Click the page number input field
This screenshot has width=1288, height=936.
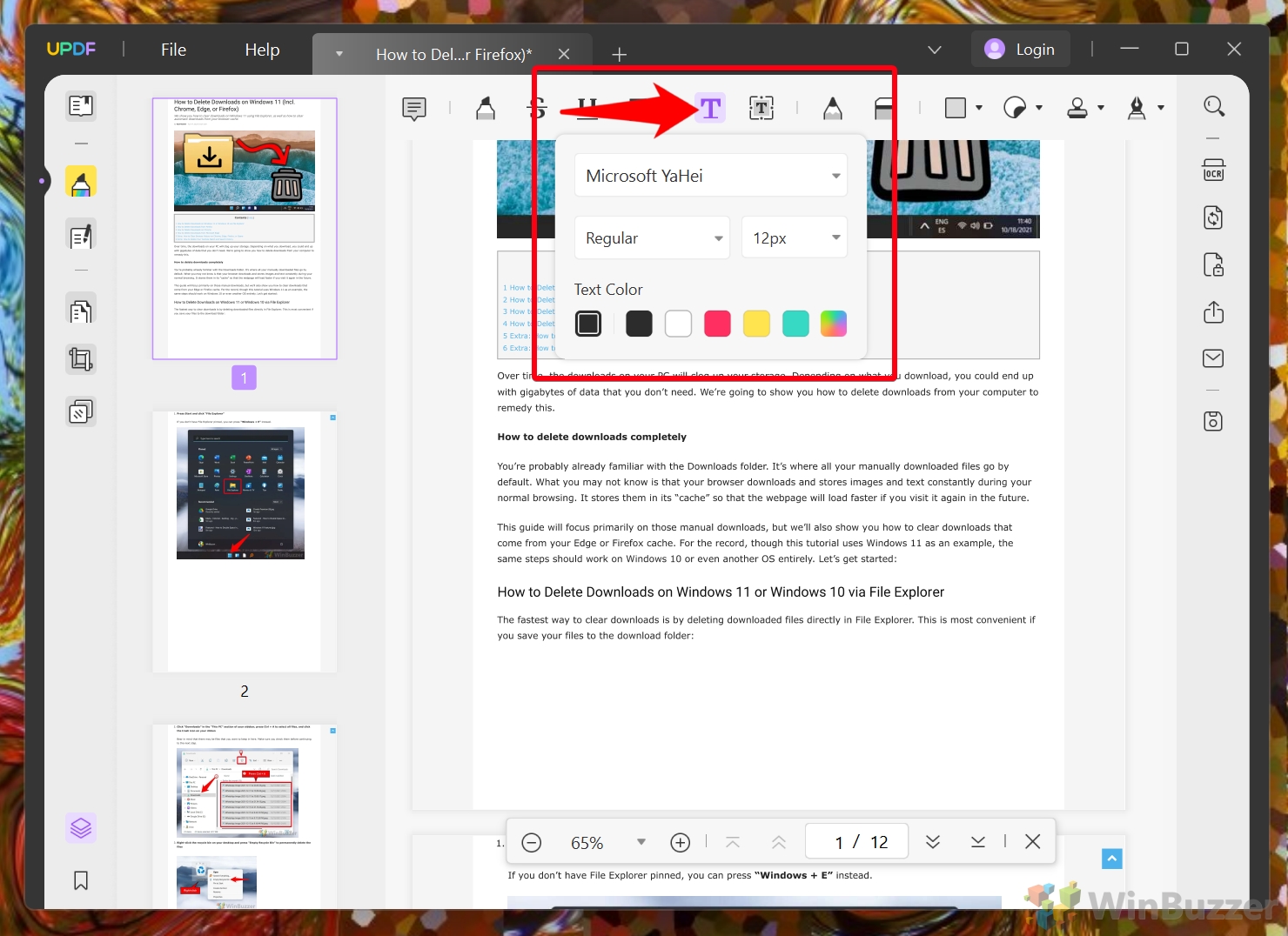[857, 841]
